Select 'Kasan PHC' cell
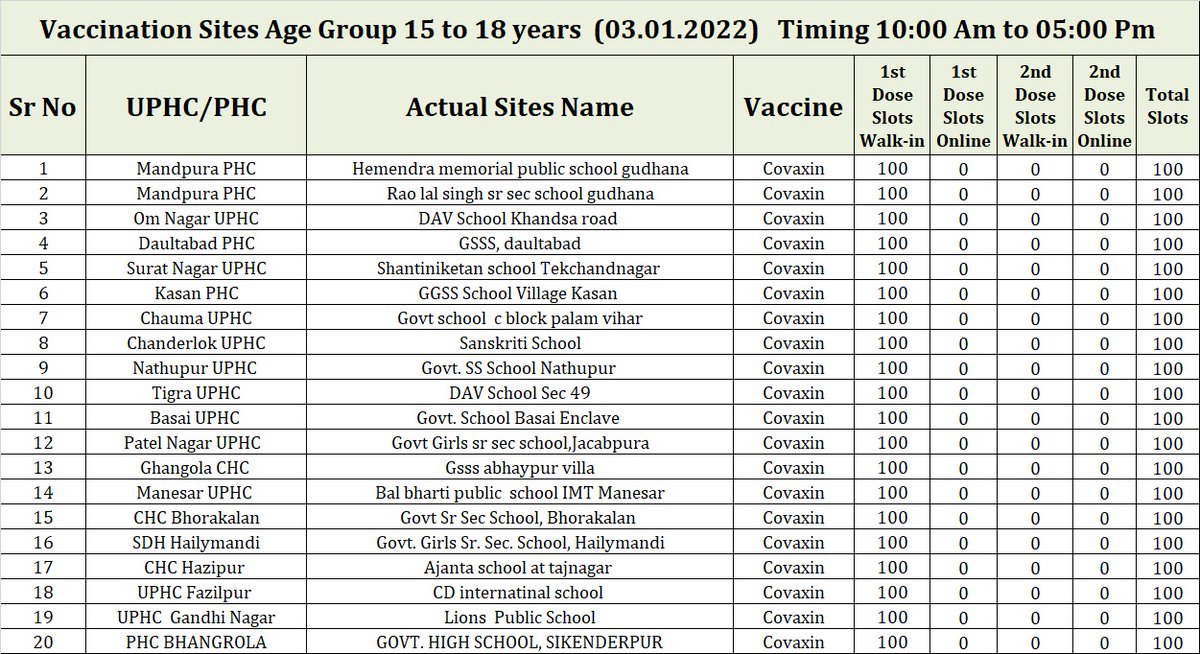 click(x=196, y=294)
